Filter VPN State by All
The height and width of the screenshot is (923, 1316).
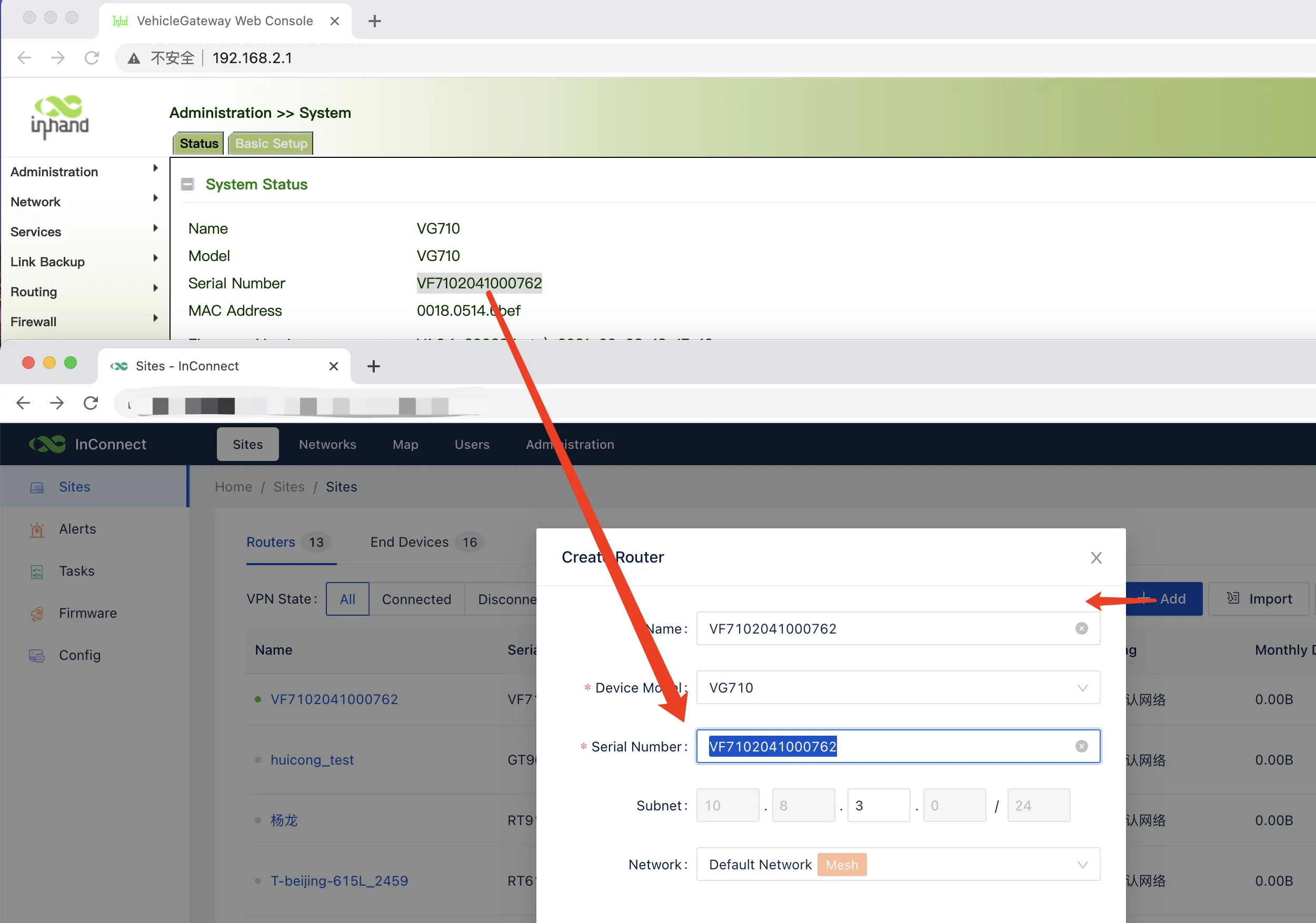tap(347, 599)
